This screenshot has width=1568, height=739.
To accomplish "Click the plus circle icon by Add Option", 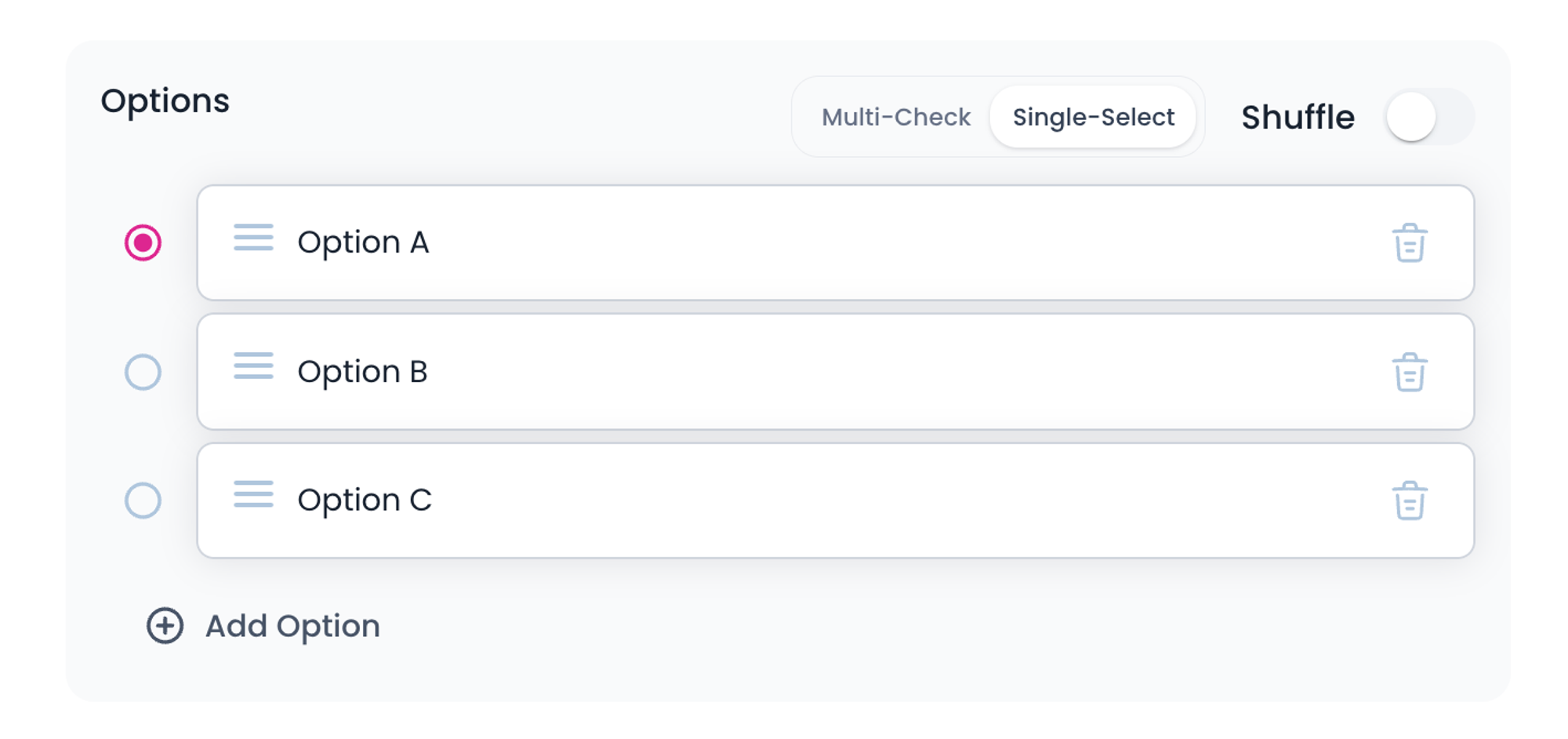I will tap(165, 625).
